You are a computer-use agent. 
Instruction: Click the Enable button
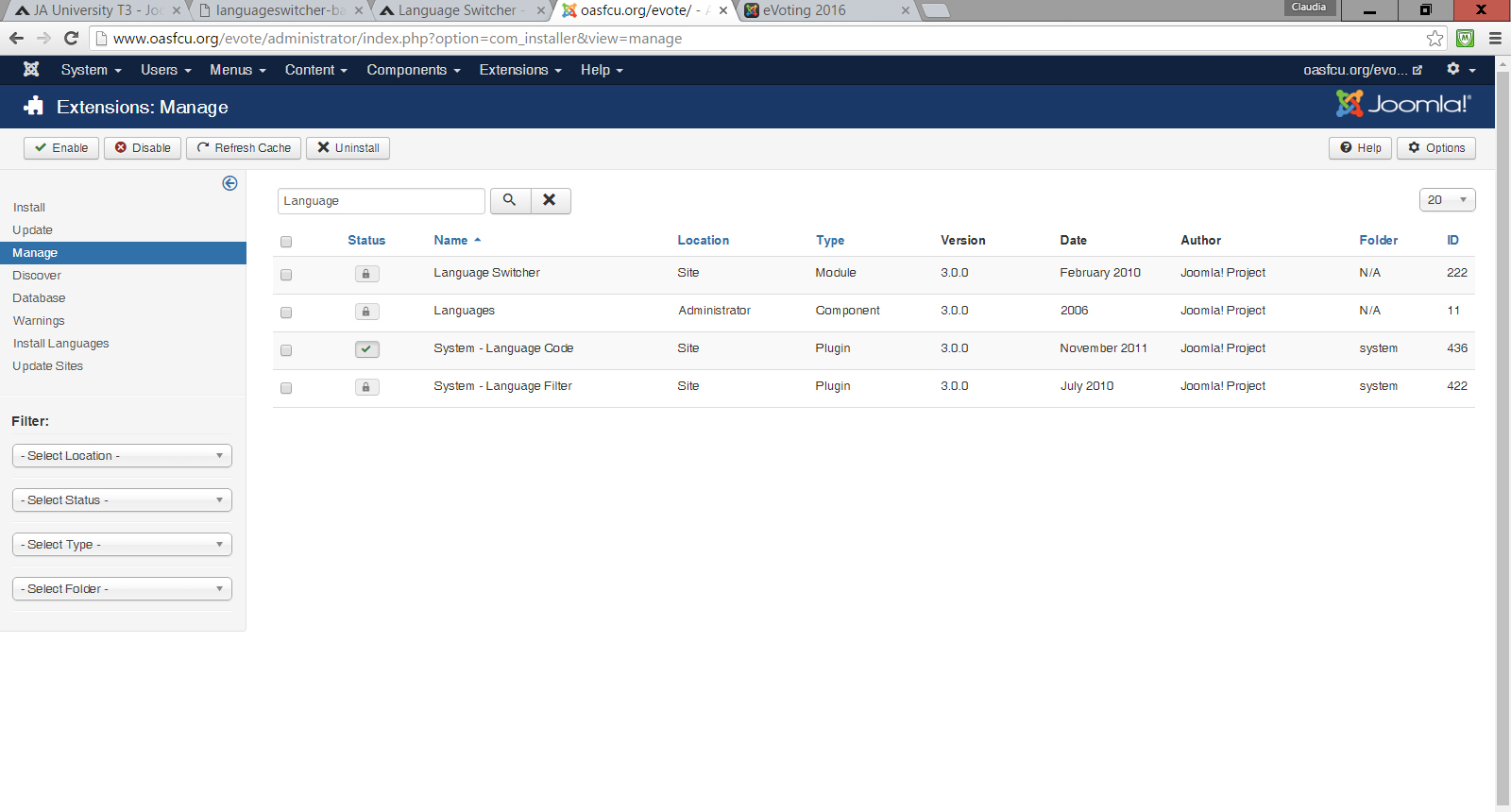[61, 148]
